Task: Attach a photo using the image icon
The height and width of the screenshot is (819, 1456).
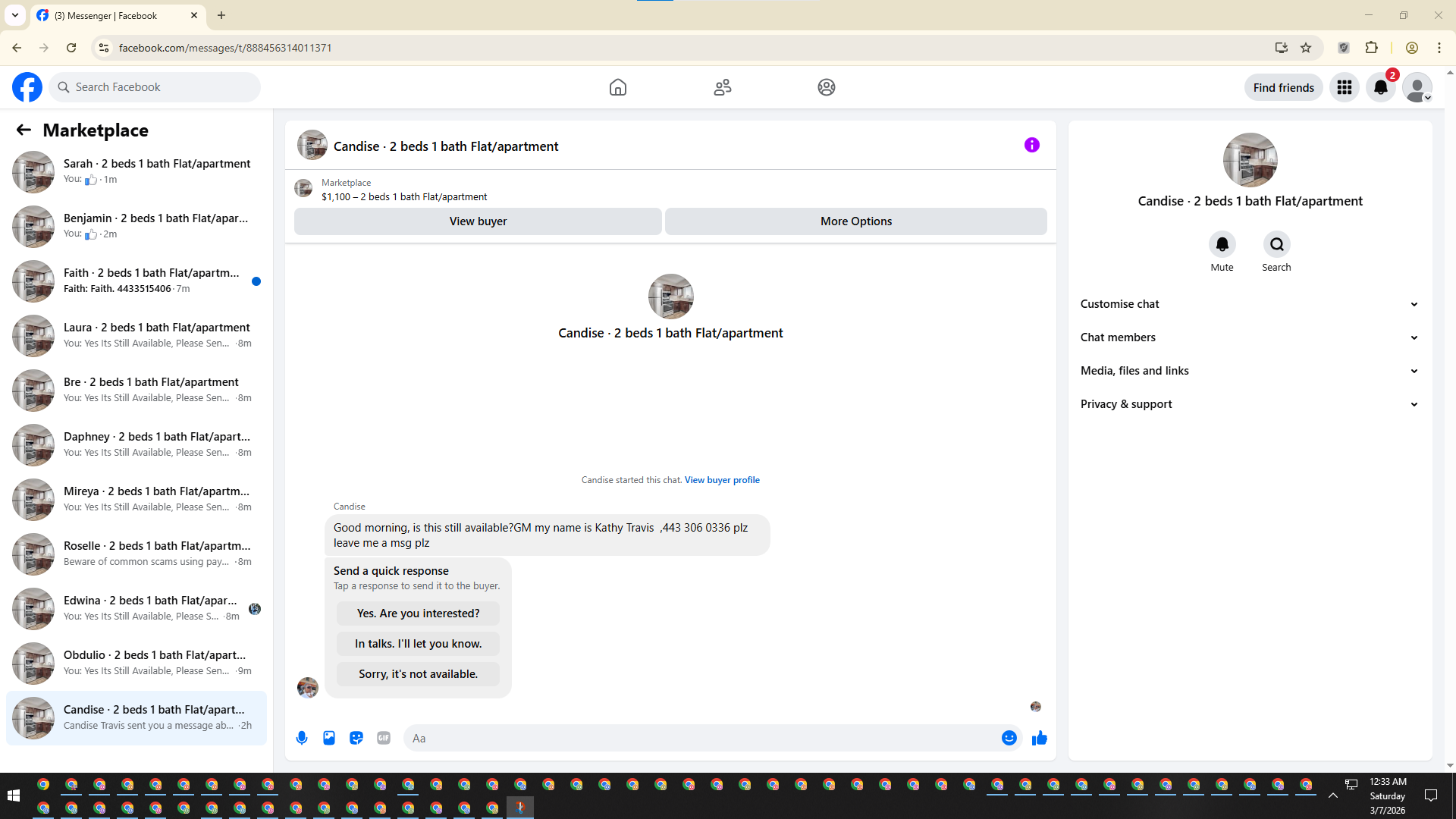Action: click(x=329, y=738)
